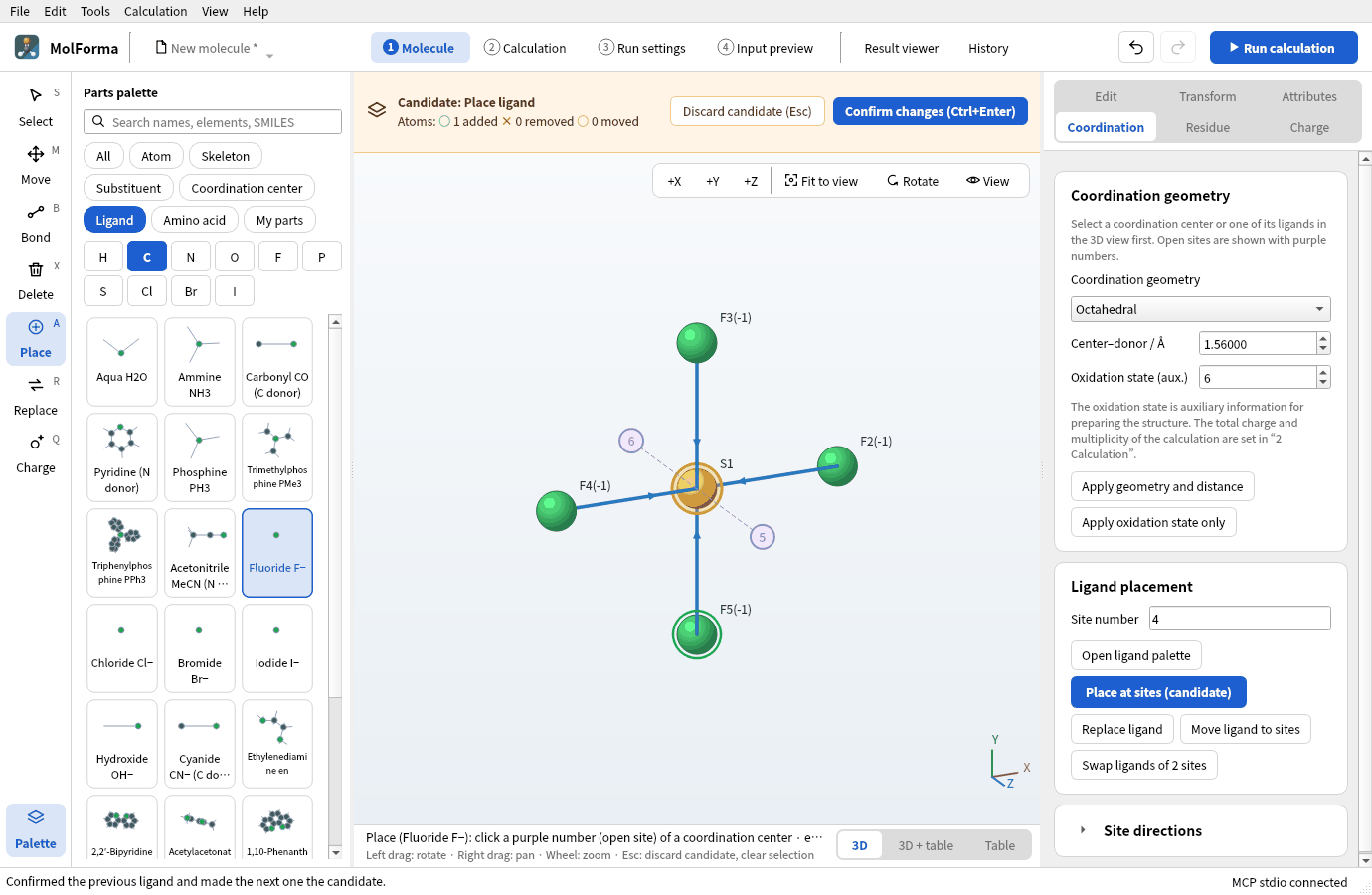Screen dimensions: 1372x895
Task: Select the Triphenylphosphine PPh3 tile
Action: pos(122,553)
